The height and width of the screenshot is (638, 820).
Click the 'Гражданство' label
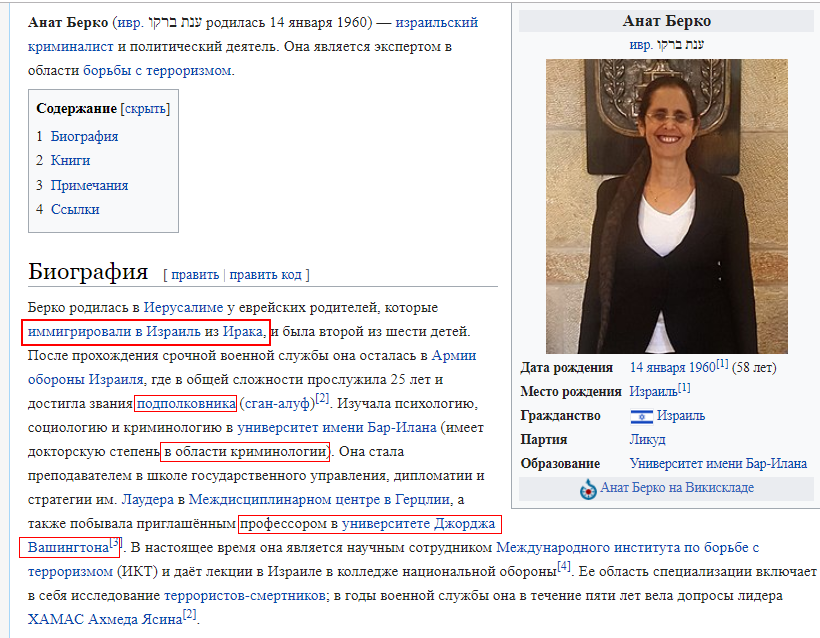560,416
